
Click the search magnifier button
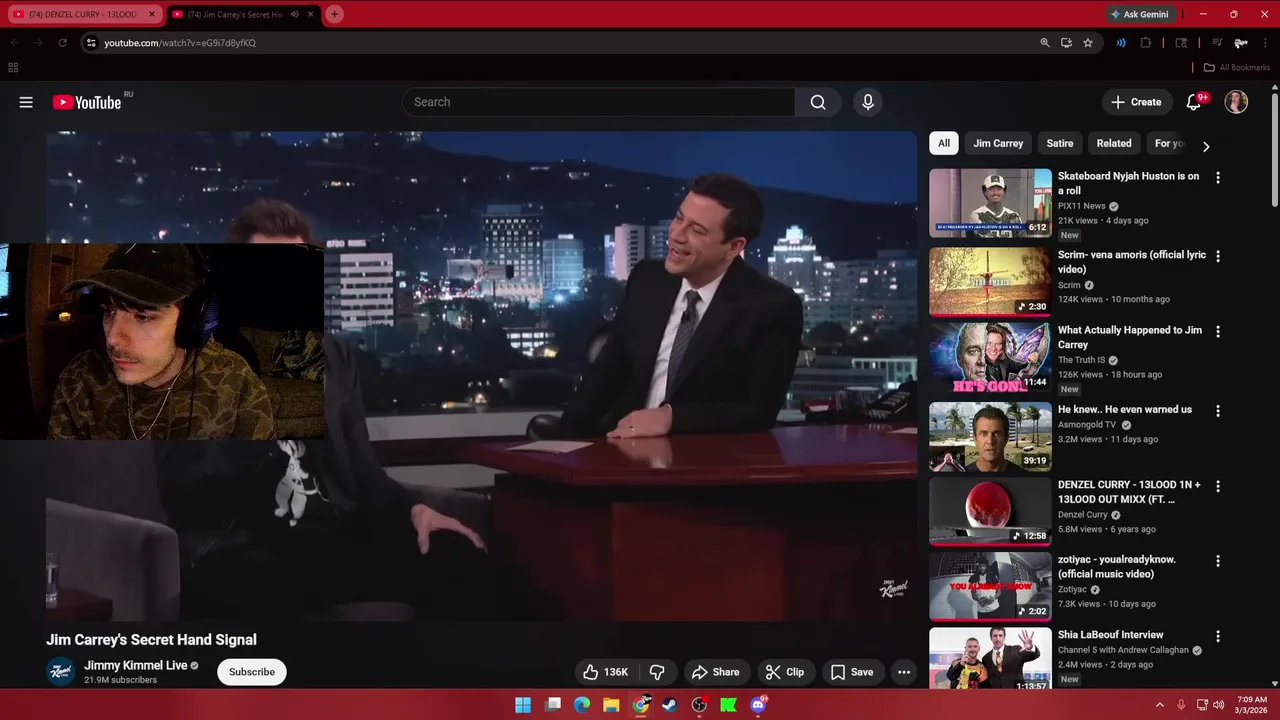(x=818, y=102)
